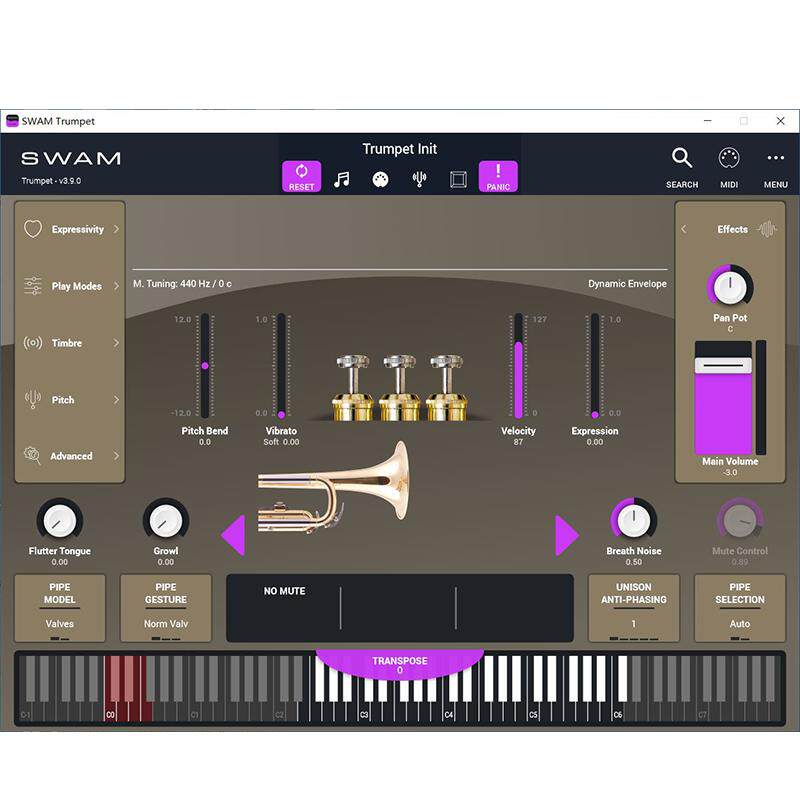The height and width of the screenshot is (800, 800).
Task: Click the Expression slider
Action: (x=595, y=365)
